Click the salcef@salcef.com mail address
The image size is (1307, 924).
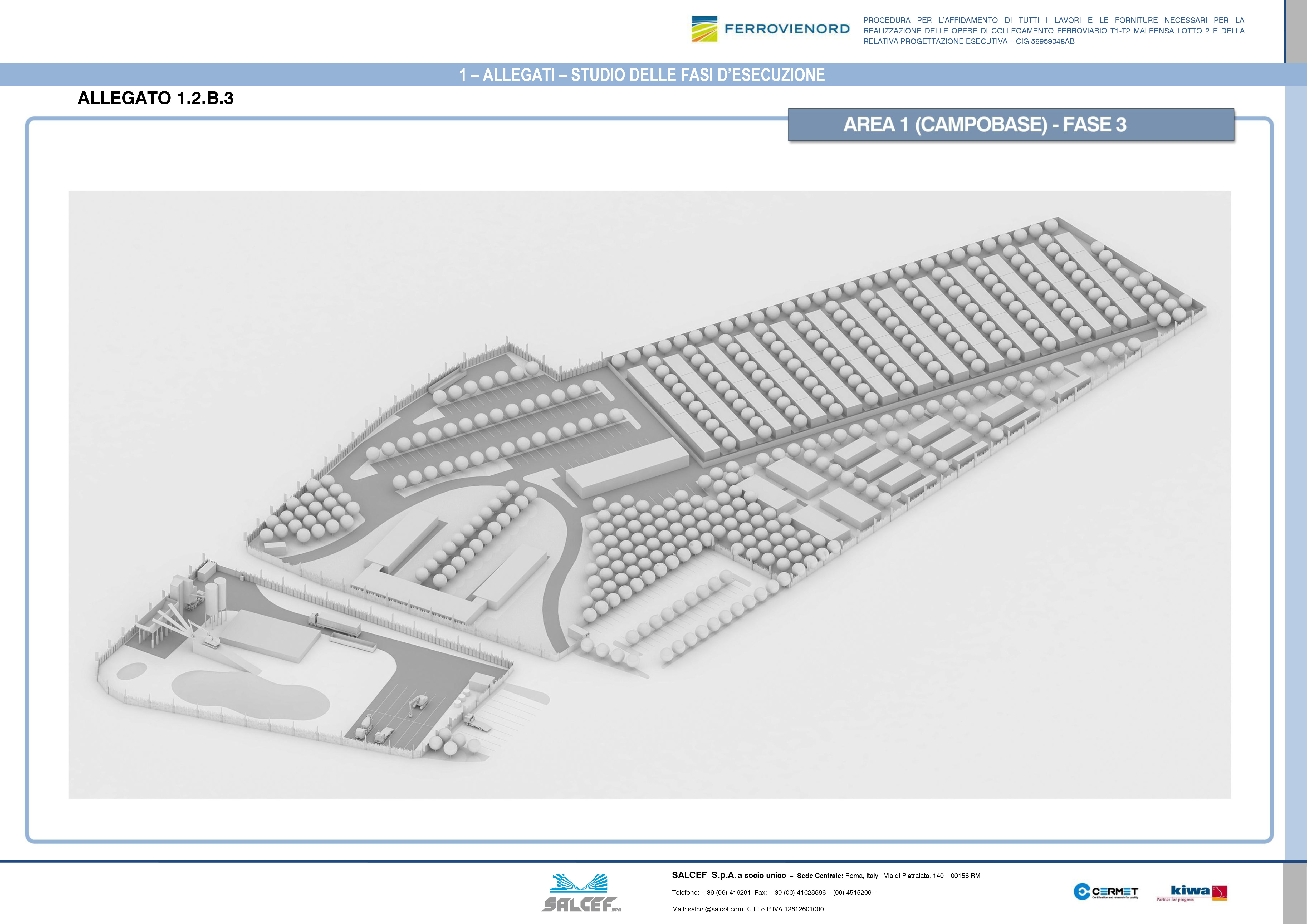tap(715, 909)
